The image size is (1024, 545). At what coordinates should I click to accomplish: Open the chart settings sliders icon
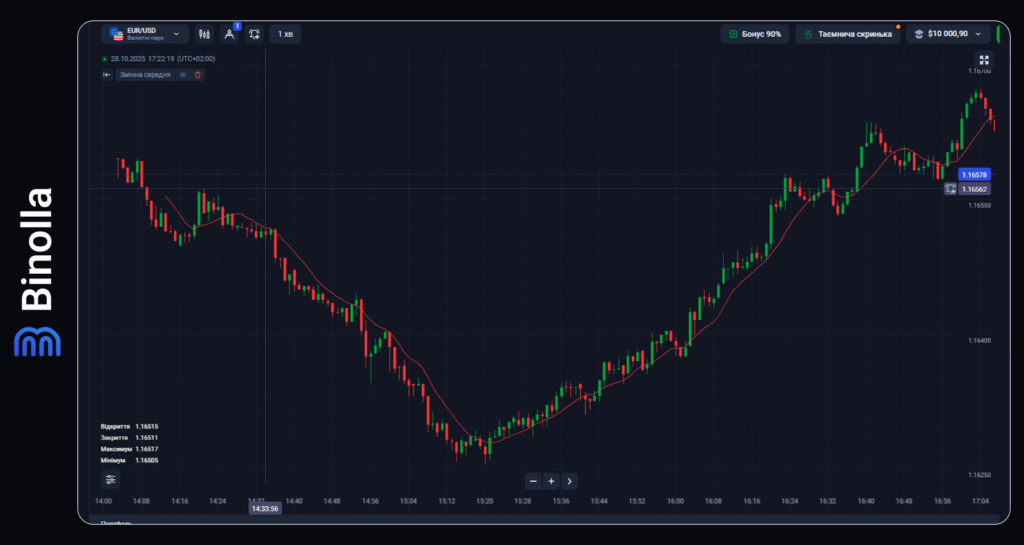click(x=110, y=480)
